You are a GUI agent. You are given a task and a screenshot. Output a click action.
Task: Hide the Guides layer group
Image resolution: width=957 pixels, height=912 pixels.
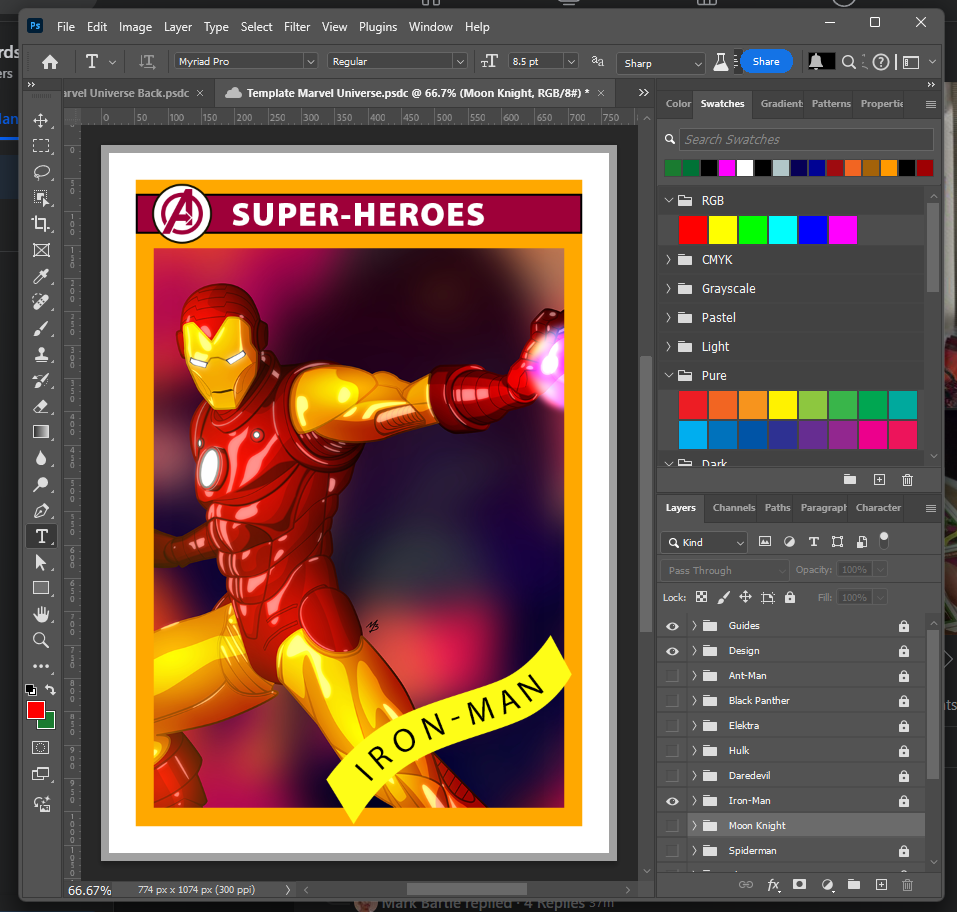672,626
